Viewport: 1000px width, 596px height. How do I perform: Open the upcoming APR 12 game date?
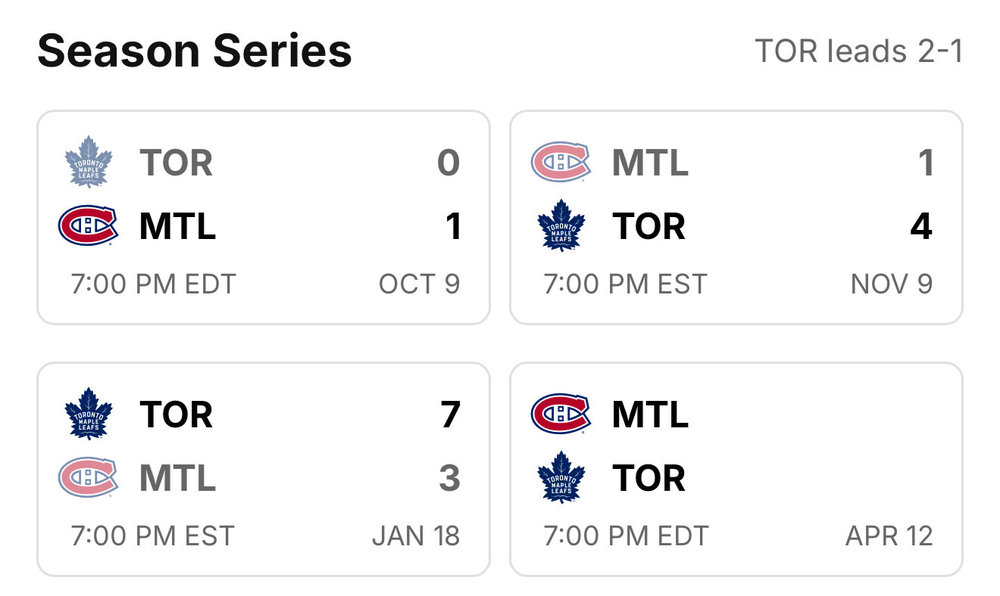(889, 536)
